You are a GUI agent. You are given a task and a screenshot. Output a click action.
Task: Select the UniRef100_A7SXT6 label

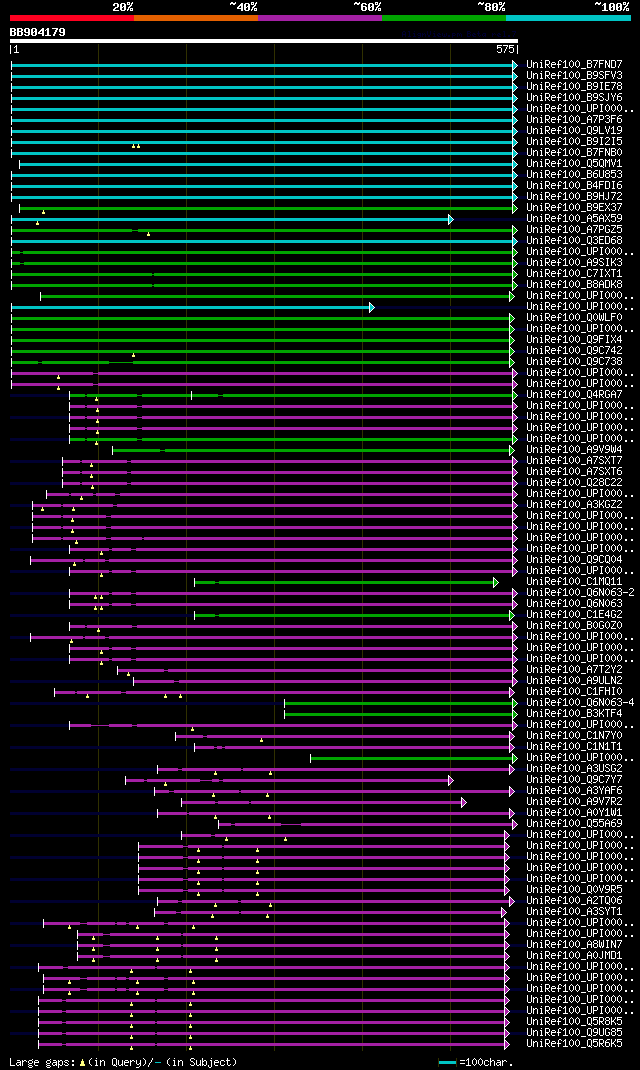pos(574,472)
